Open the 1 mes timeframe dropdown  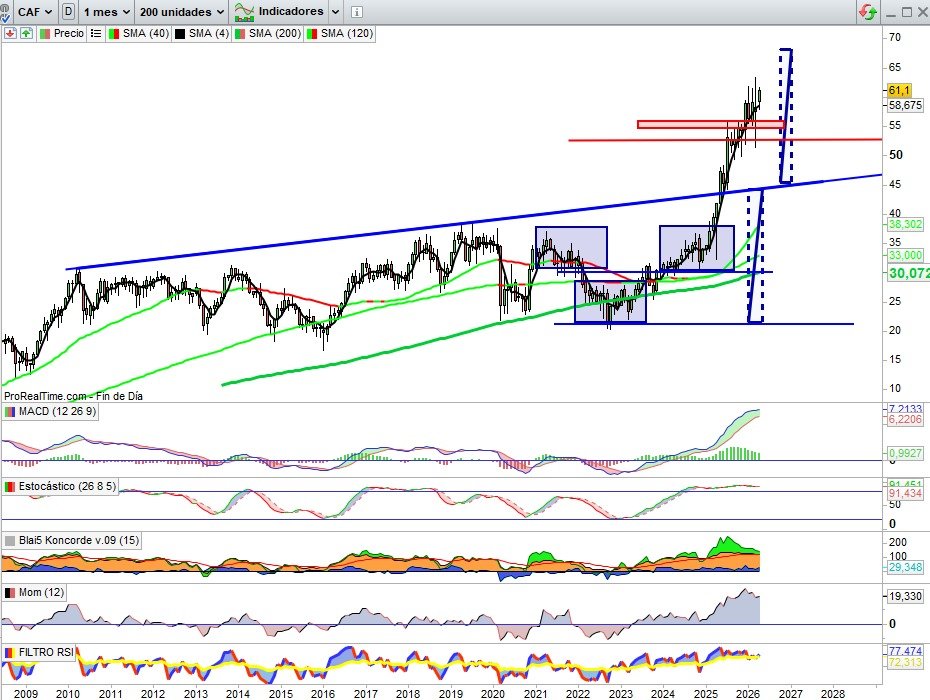click(106, 11)
